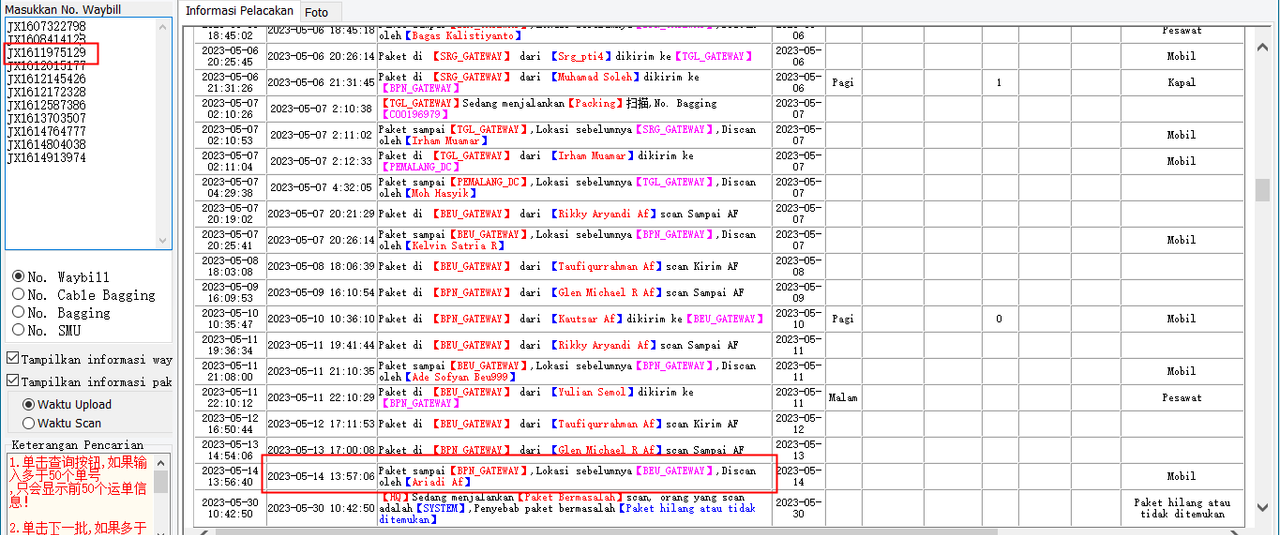
Task: Click the 2023-05-14 13:57:06 timestamp cell
Action: [322, 476]
